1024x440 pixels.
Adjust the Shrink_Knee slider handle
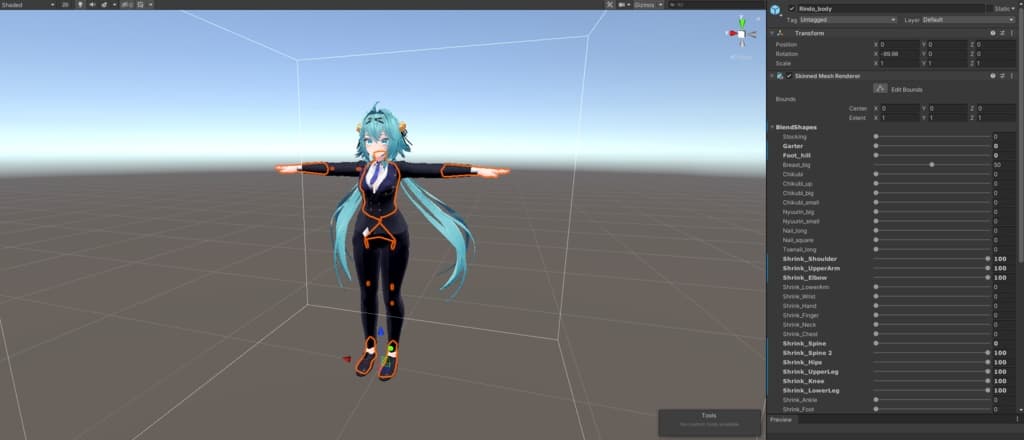[x=987, y=381]
